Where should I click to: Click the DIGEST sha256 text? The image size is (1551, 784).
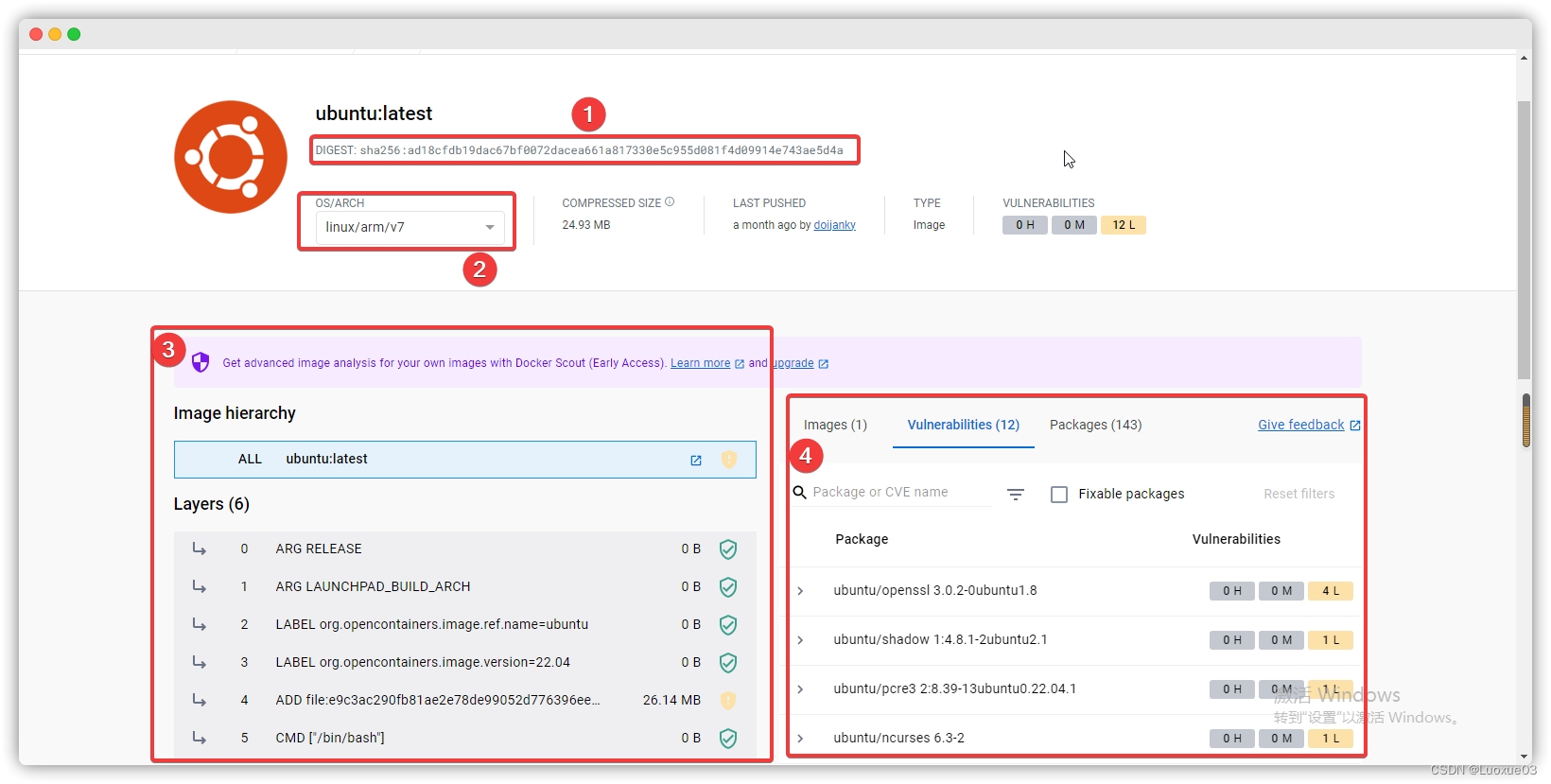tap(579, 150)
